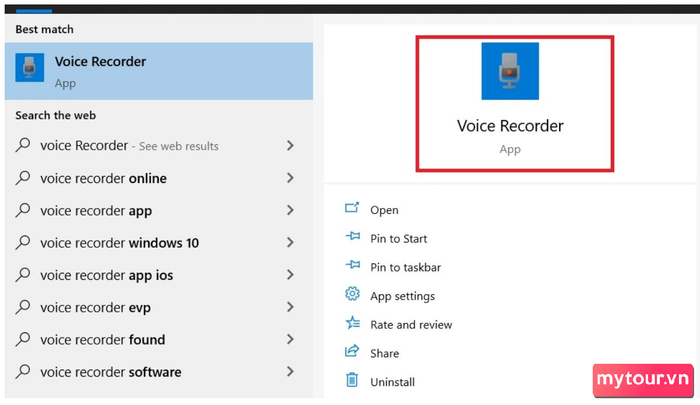Click search icon beside 'voice recorder evp'
700x405 pixels.
(x=23, y=307)
